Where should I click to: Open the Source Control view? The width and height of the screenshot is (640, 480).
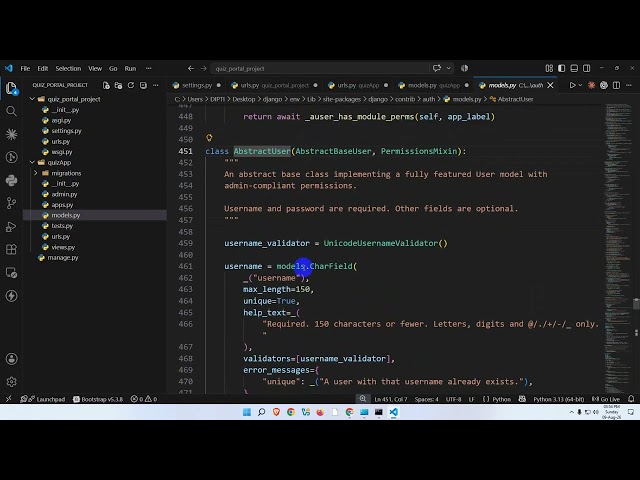tap(11, 203)
